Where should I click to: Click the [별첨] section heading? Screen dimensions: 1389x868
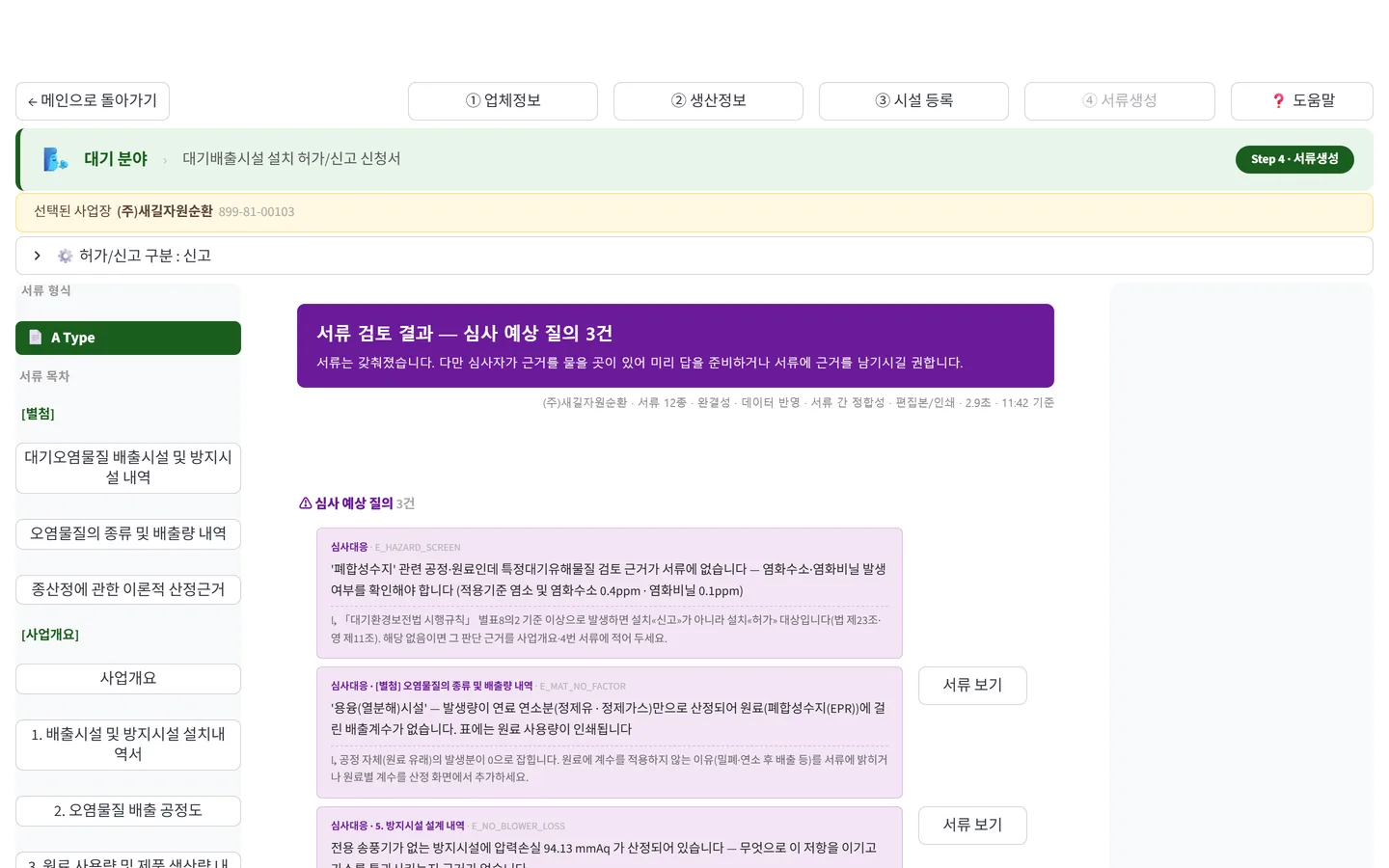coord(38,414)
